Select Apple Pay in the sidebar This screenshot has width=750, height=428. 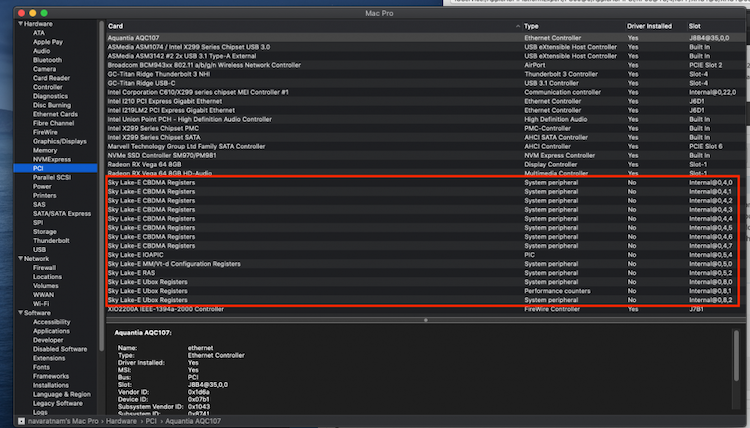pyautogui.click(x=48, y=42)
